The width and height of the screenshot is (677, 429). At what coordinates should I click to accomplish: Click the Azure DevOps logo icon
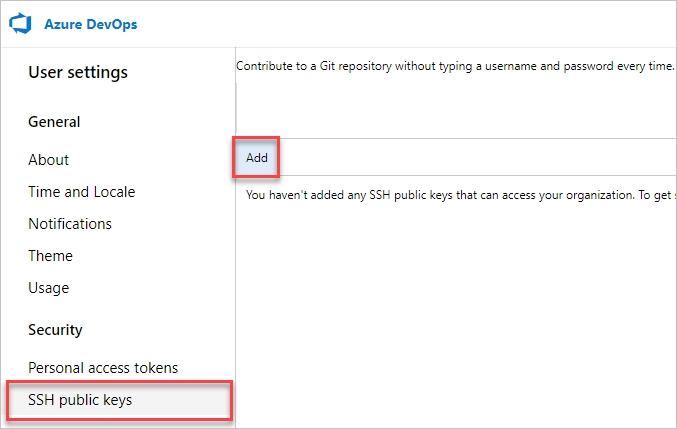tap(20, 24)
